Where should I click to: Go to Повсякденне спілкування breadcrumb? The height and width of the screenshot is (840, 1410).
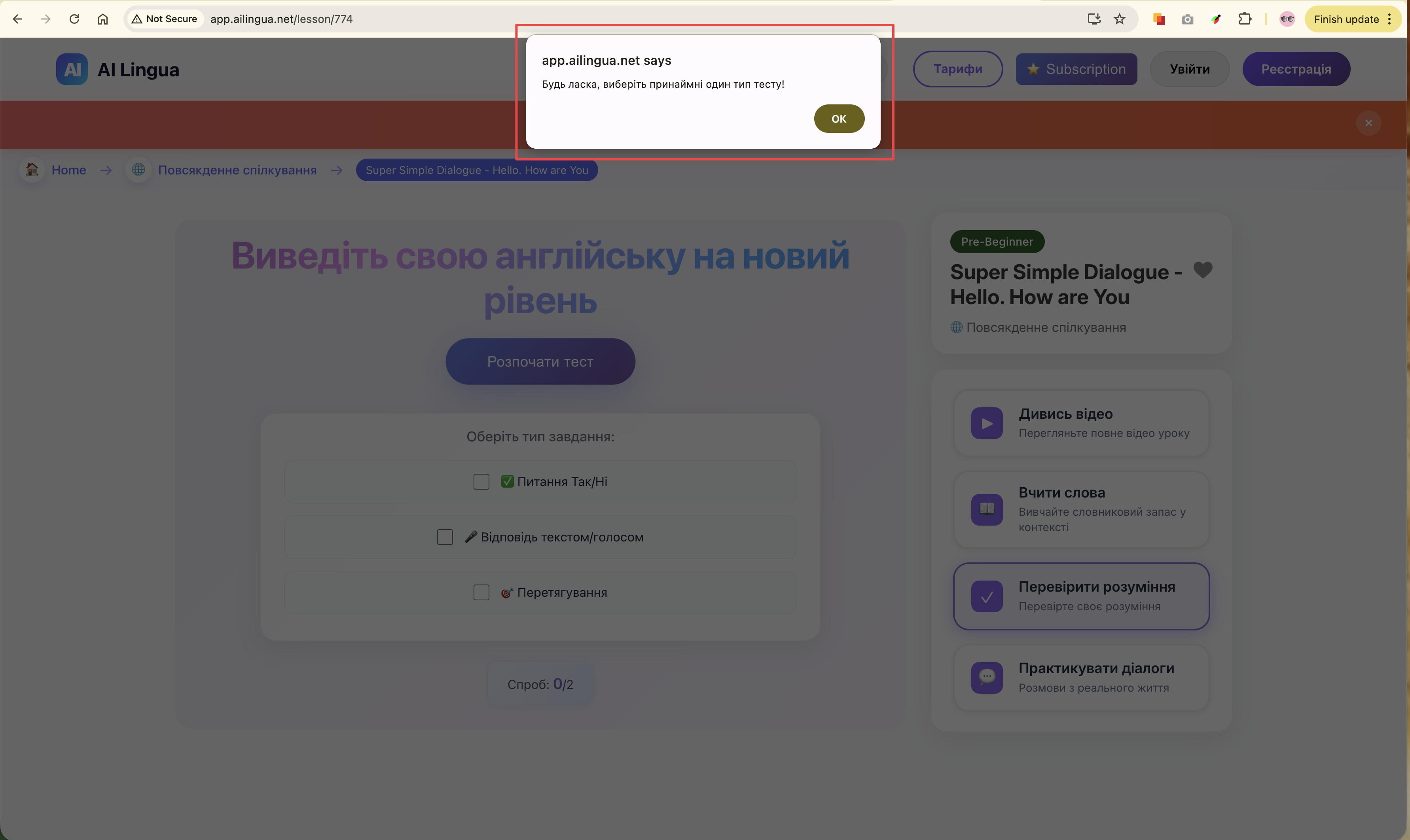click(x=237, y=170)
